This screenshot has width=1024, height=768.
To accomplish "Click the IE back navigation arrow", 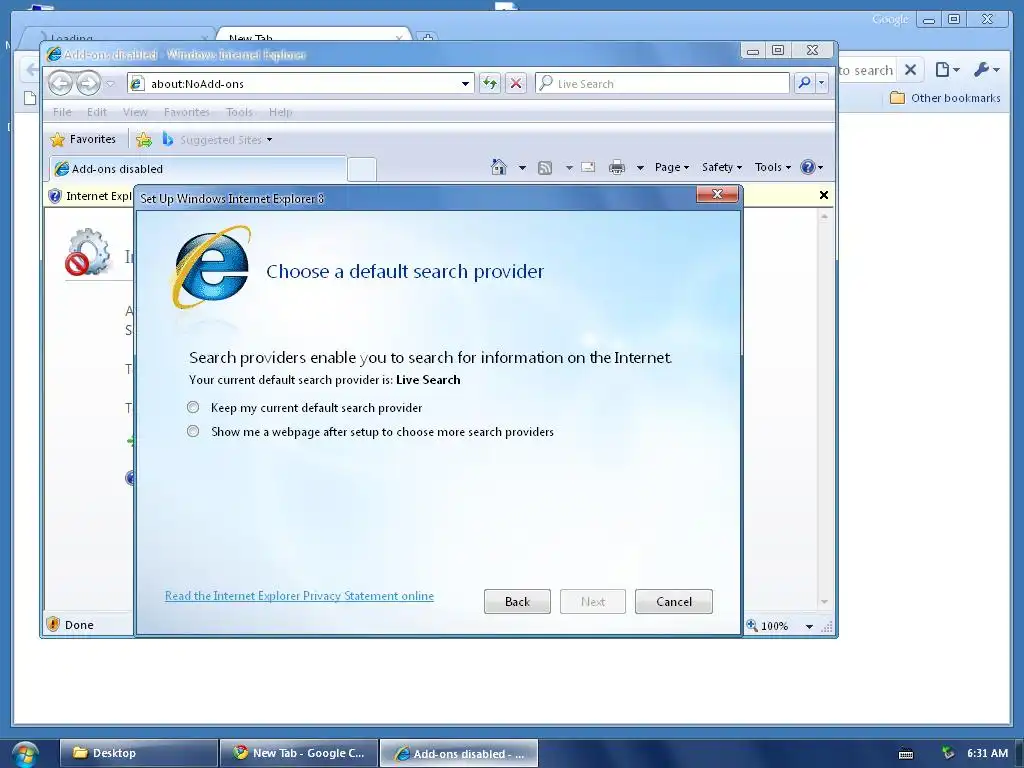I will pyautogui.click(x=61, y=83).
